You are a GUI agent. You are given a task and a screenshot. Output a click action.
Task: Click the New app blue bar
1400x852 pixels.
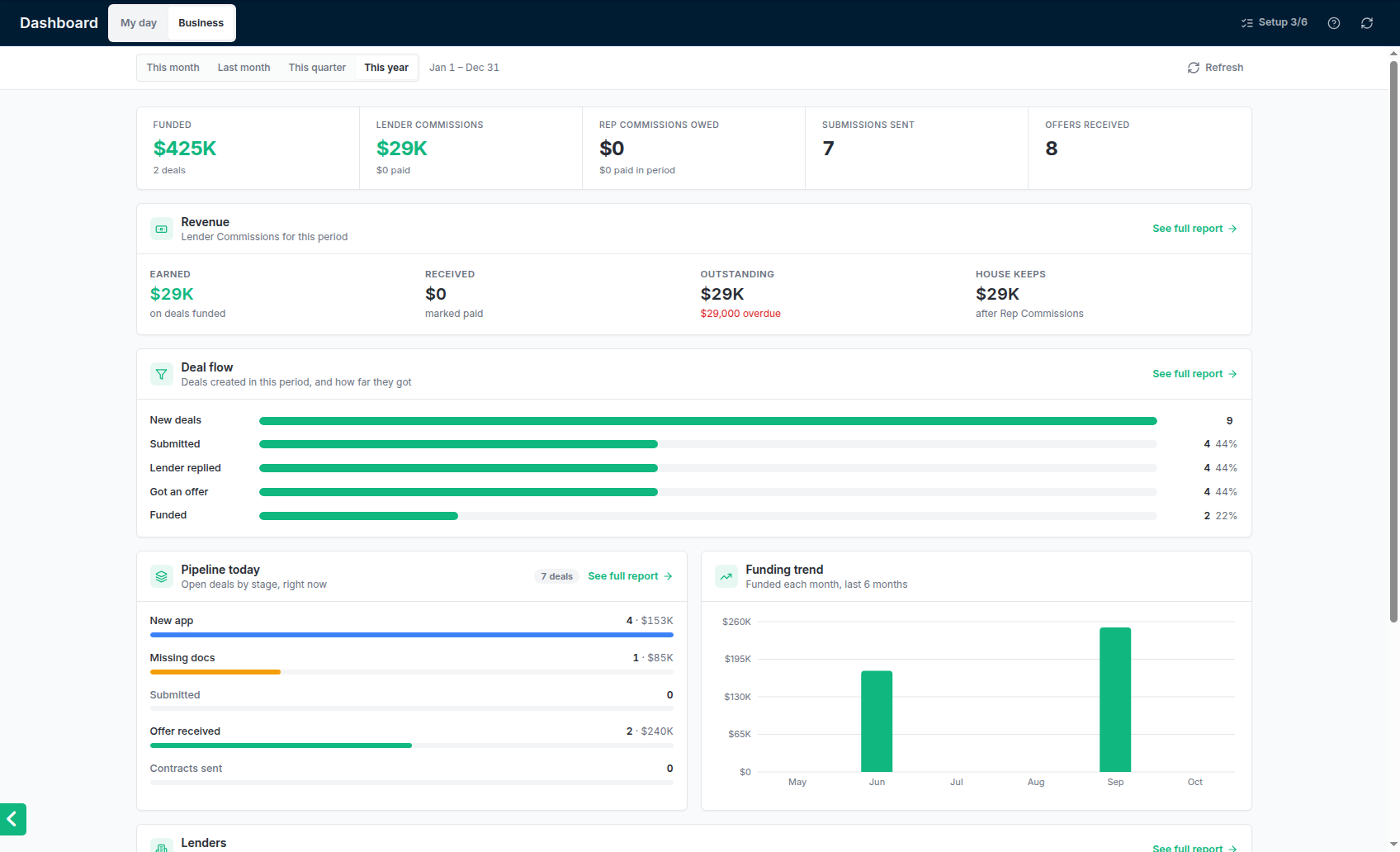(x=412, y=635)
